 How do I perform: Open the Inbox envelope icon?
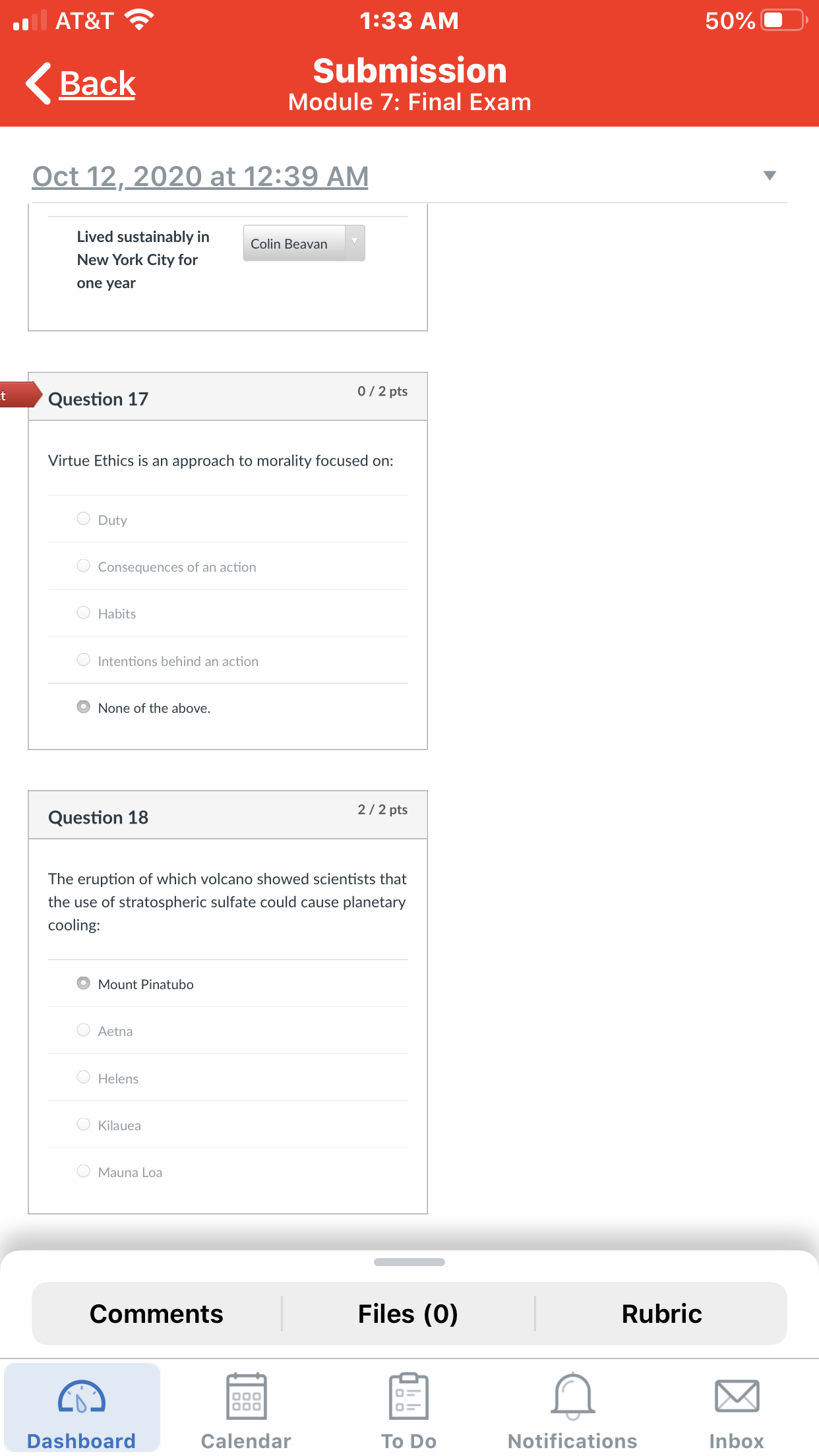tap(737, 1396)
